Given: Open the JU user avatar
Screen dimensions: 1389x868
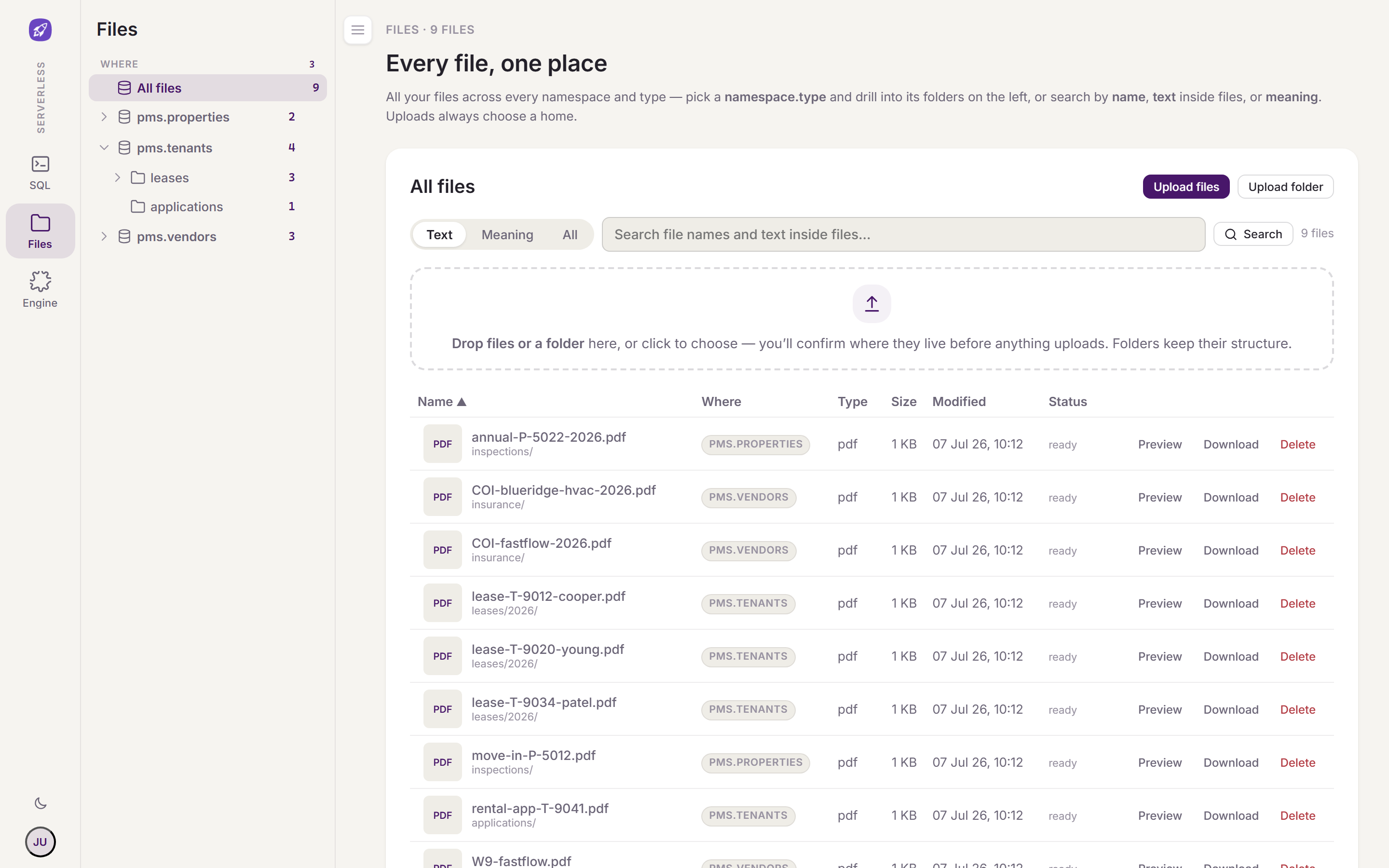Looking at the screenshot, I should pyautogui.click(x=40, y=841).
